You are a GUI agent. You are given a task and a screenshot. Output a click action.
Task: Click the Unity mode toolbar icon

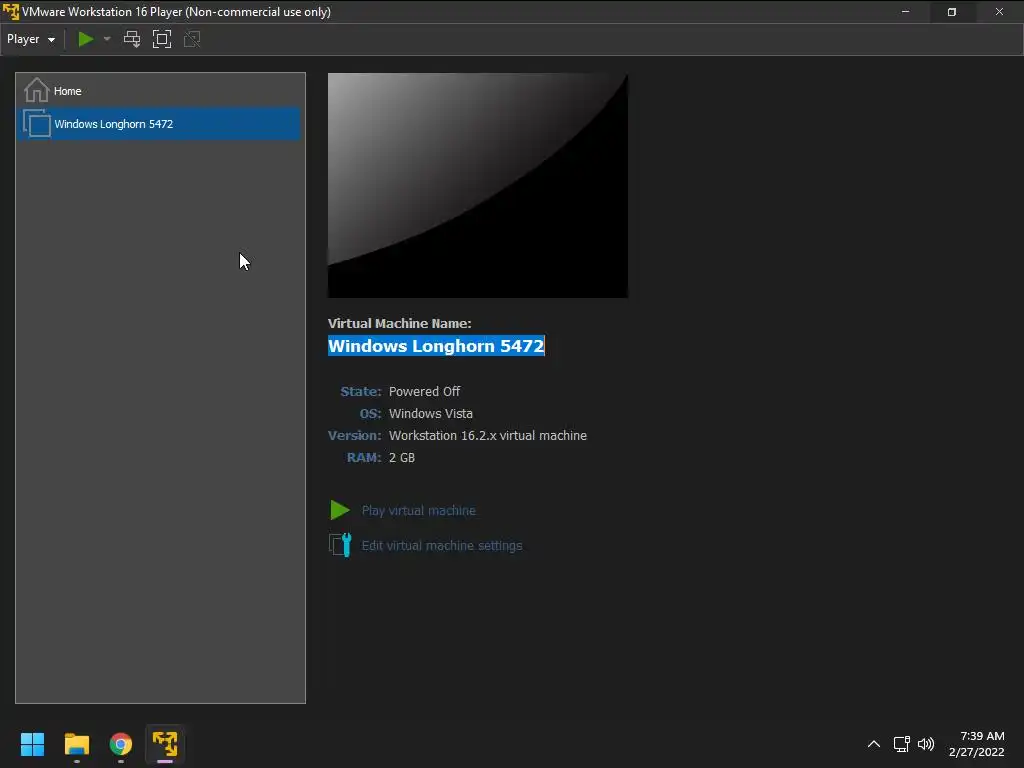point(192,39)
